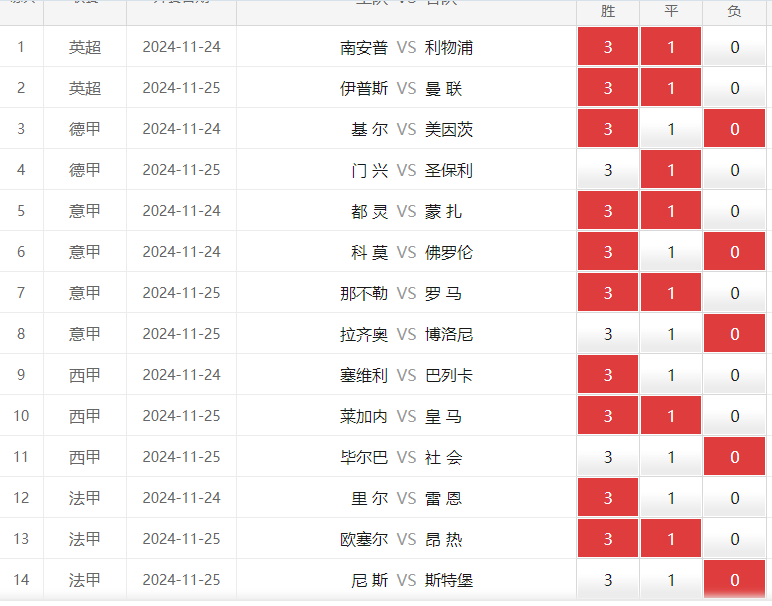Screen dimensions: 772x606
Task: Click match text 伊普斯 VS 曼联
Action: tap(401, 88)
